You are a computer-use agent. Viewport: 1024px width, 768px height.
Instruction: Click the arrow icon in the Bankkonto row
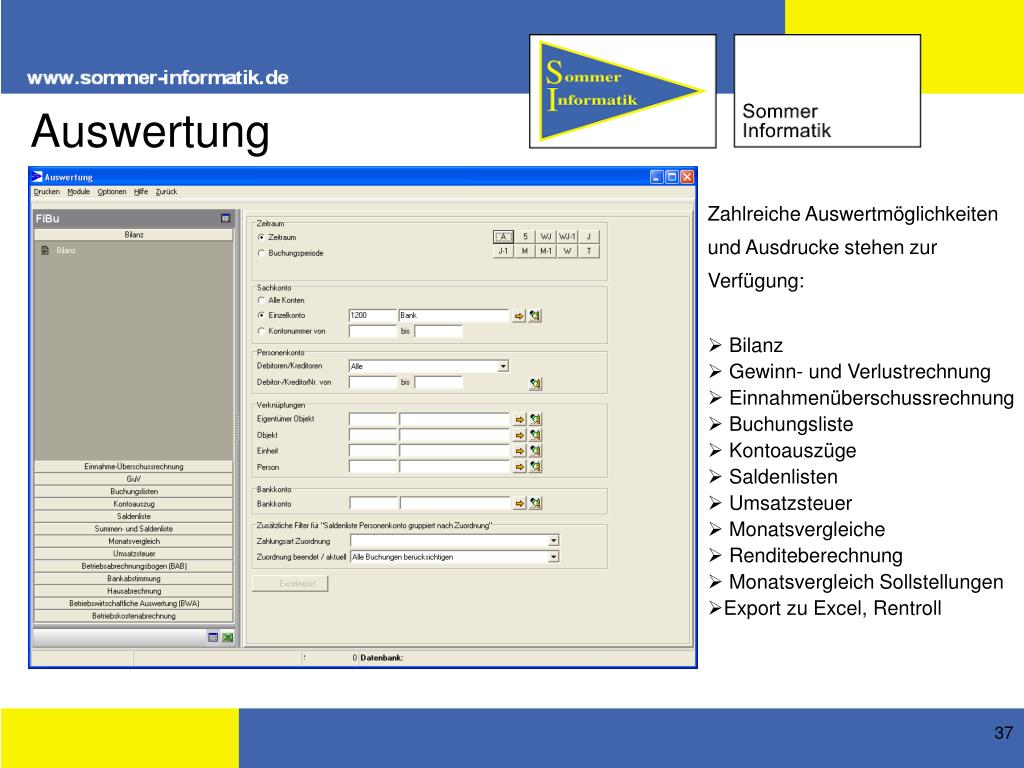click(x=520, y=504)
